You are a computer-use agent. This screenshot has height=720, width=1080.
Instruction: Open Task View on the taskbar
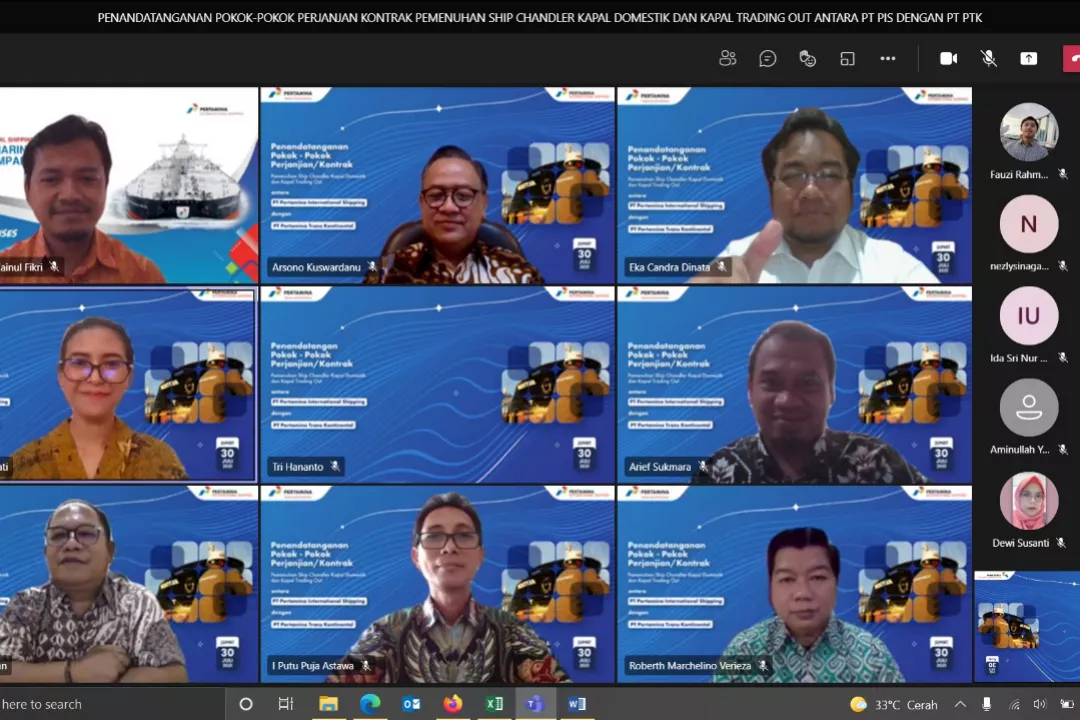285,704
